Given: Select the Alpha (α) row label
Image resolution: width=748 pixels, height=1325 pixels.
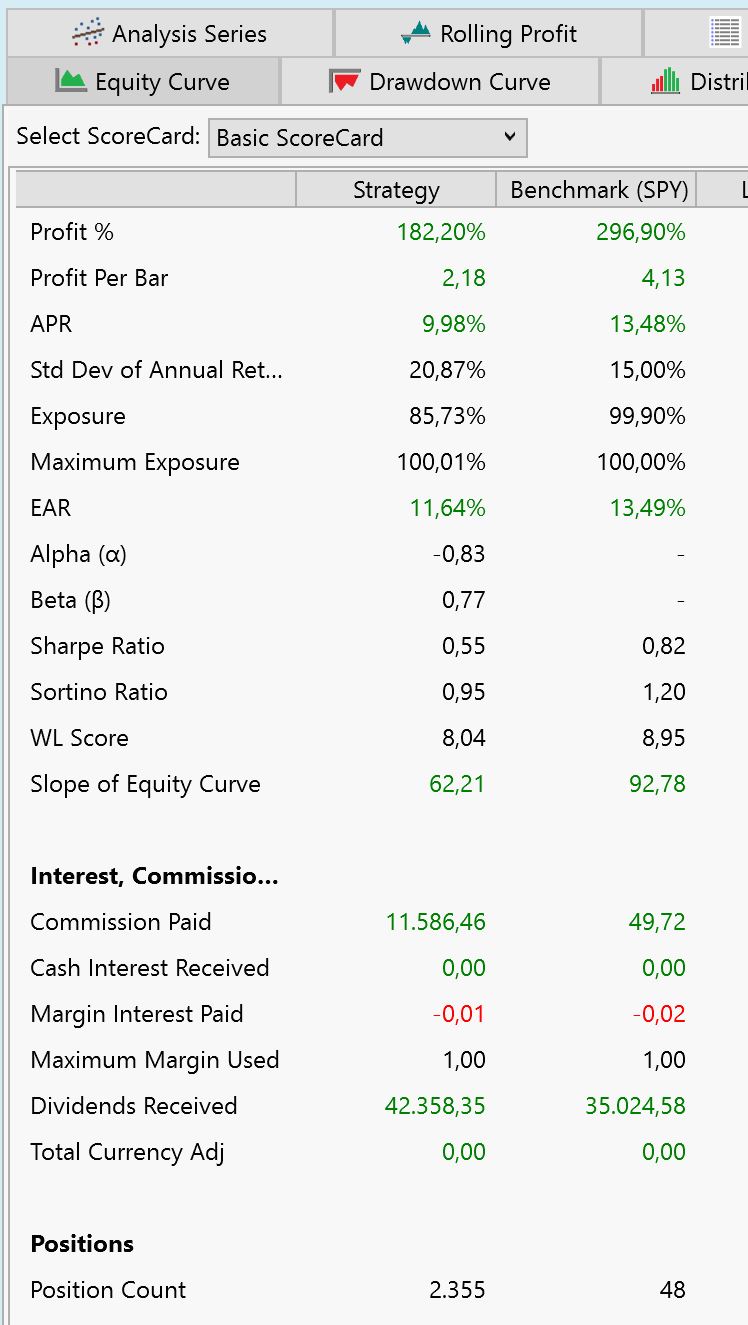Looking at the screenshot, I should click(x=78, y=554).
